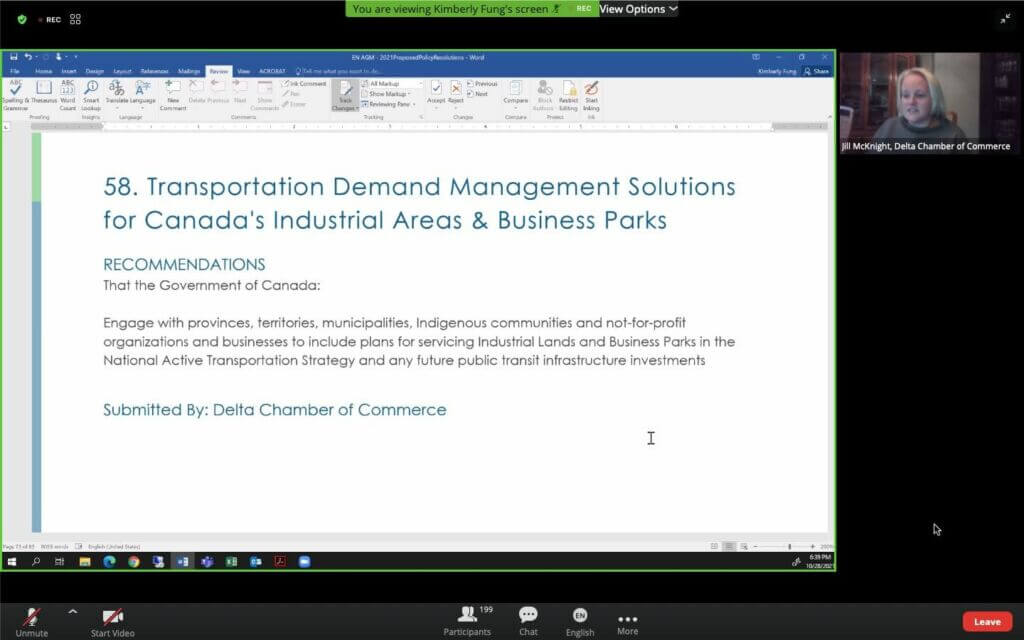Screen dimensions: 1024x640
Task: Open Windows taskbar search
Action: tap(36, 562)
